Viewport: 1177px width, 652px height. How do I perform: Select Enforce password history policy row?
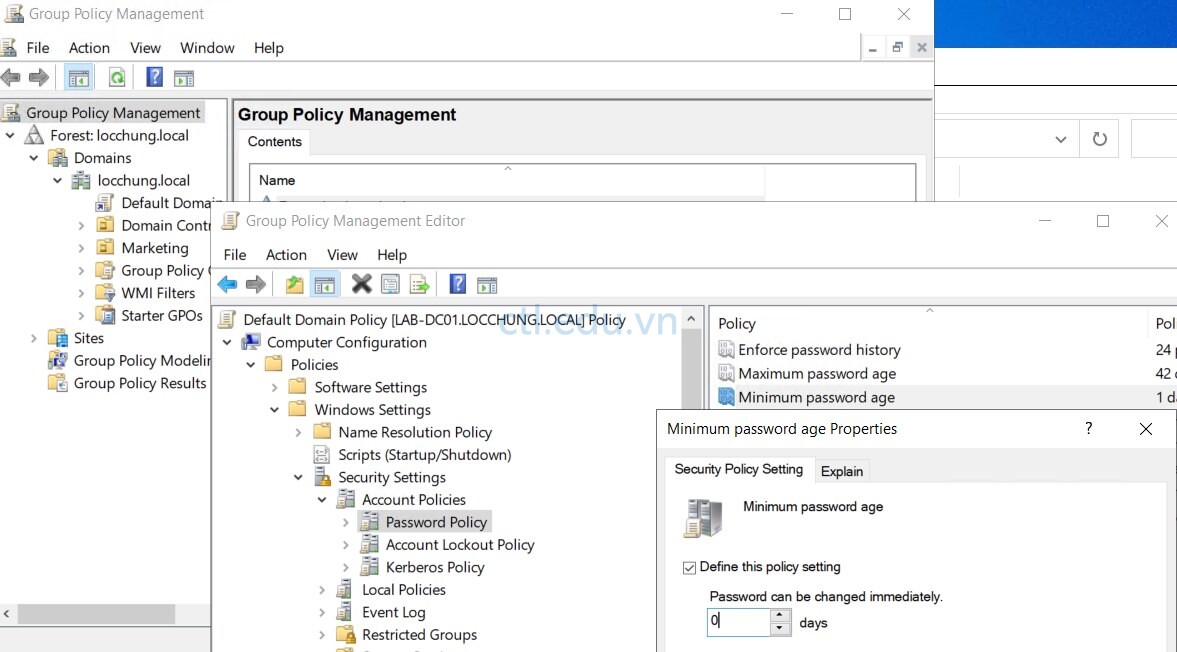[819, 350]
